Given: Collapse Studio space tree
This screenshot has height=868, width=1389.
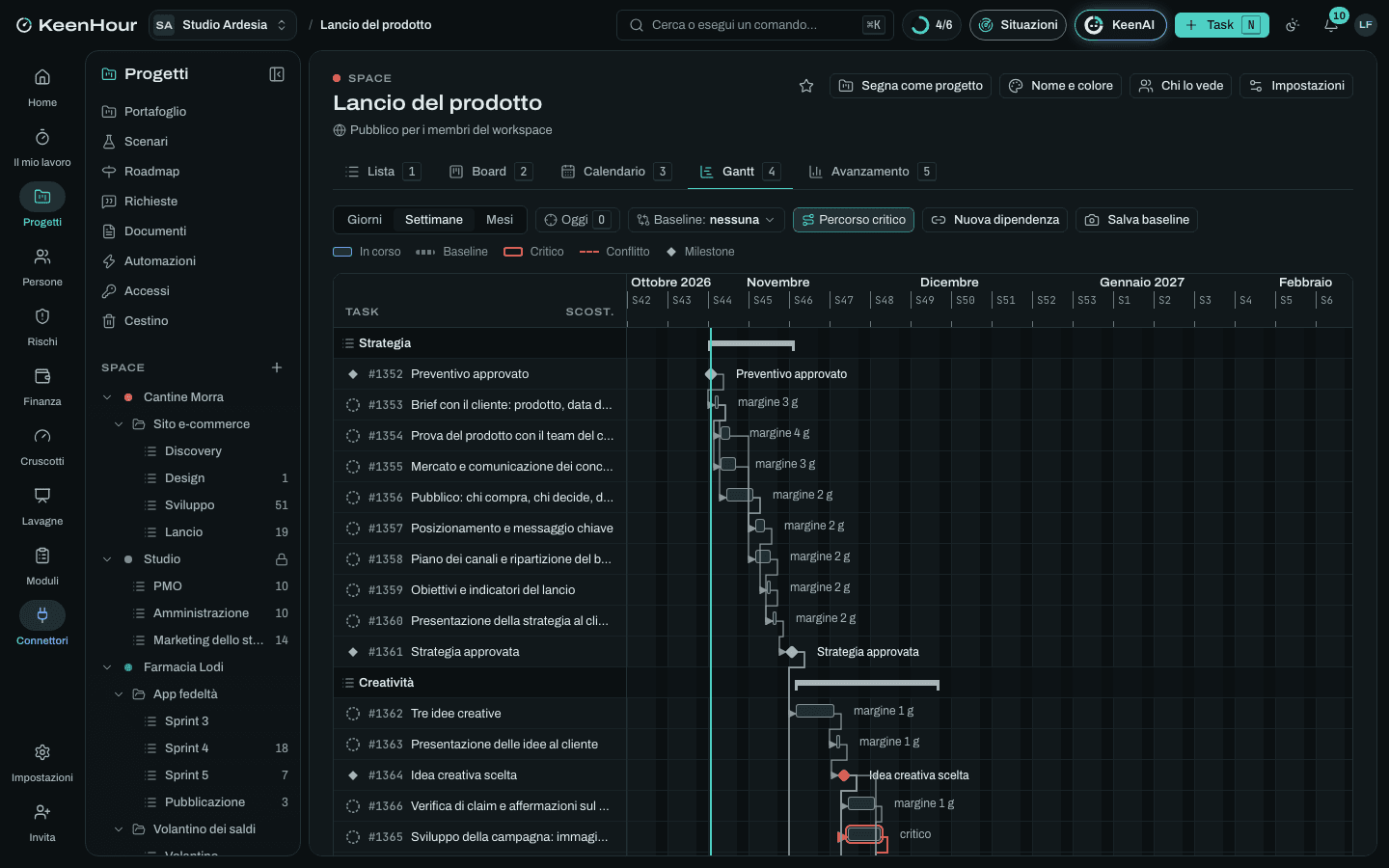Looking at the screenshot, I should click(107, 559).
